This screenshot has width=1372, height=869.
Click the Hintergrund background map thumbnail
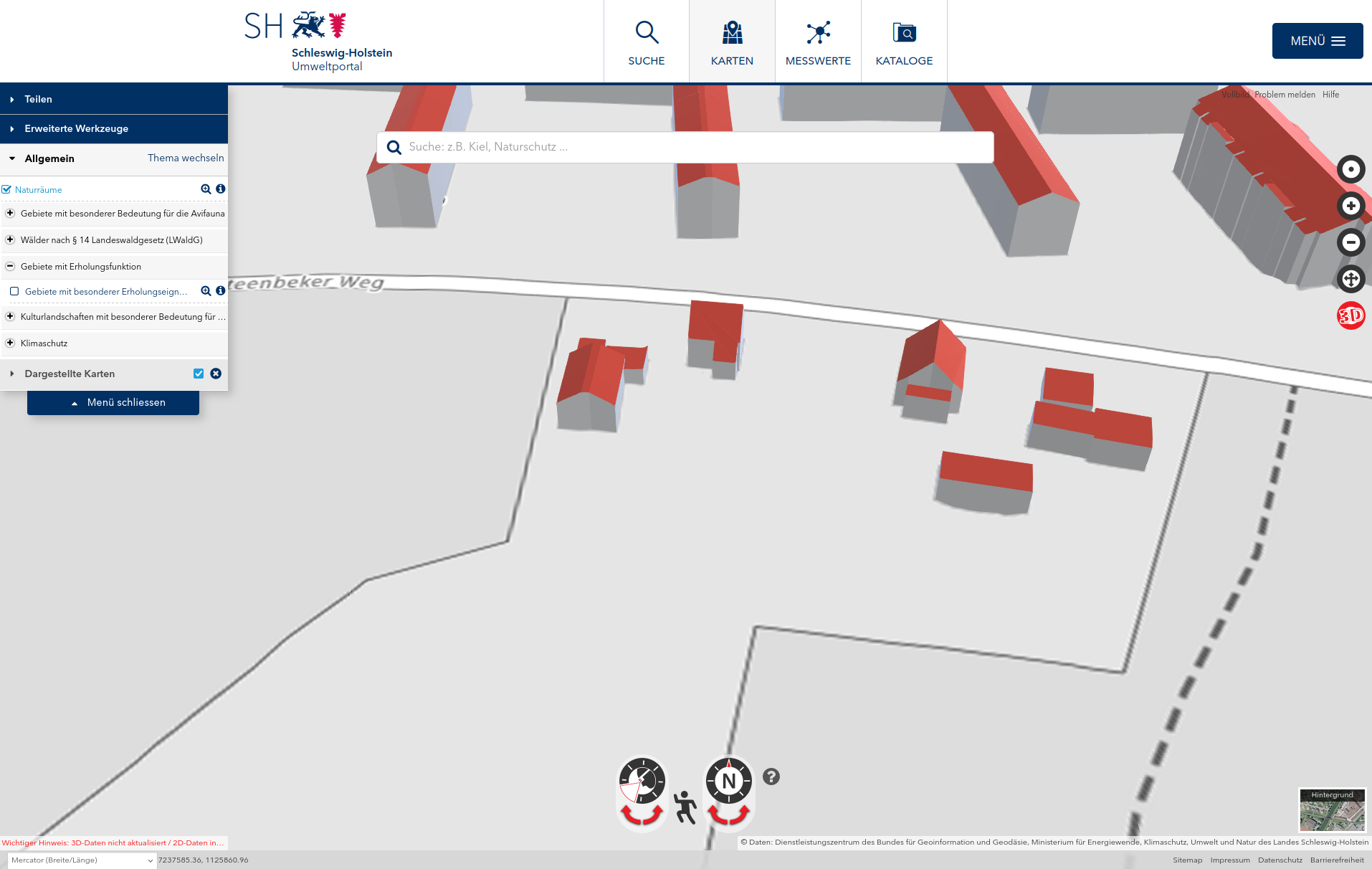pyautogui.click(x=1332, y=811)
